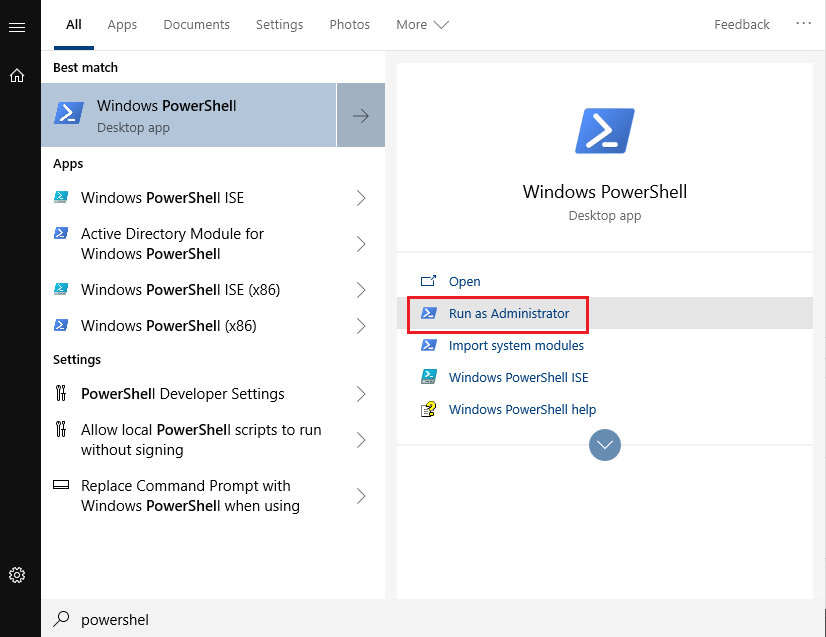The height and width of the screenshot is (637, 826).
Task: Open the settings gear icon
Action: (x=17, y=574)
